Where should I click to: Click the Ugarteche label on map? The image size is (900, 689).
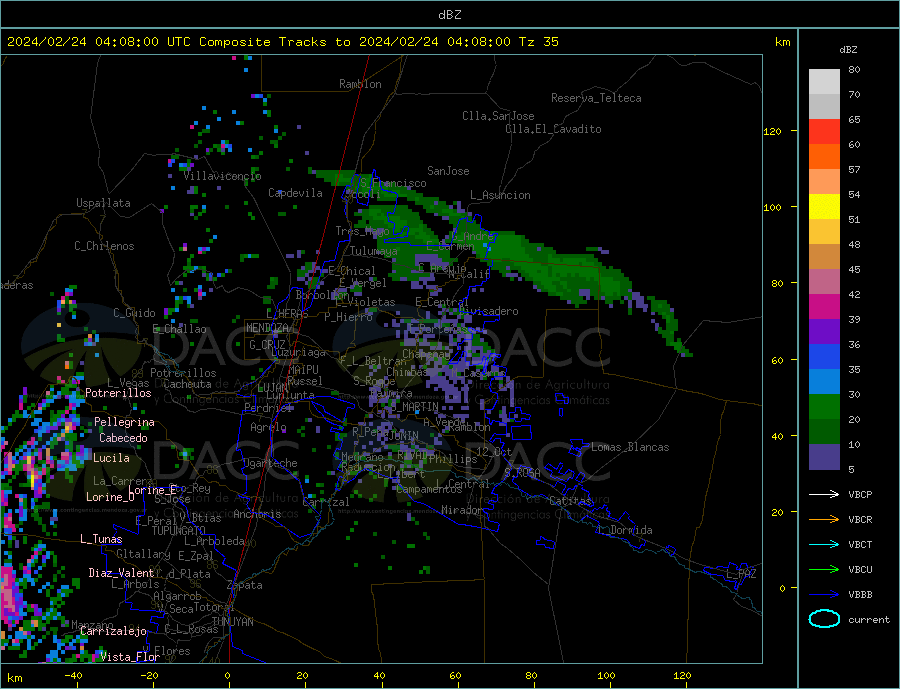coord(270,463)
